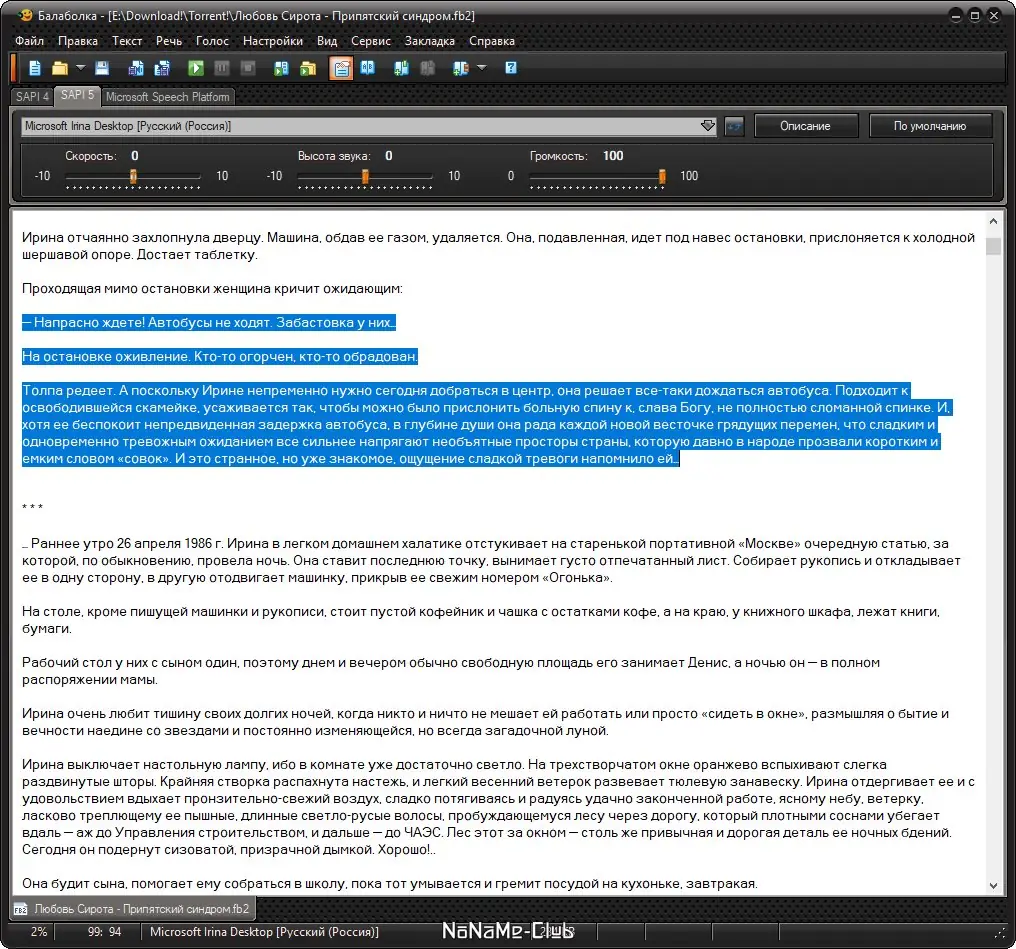Expand recent files arrow beside folder icon

click(x=80, y=67)
